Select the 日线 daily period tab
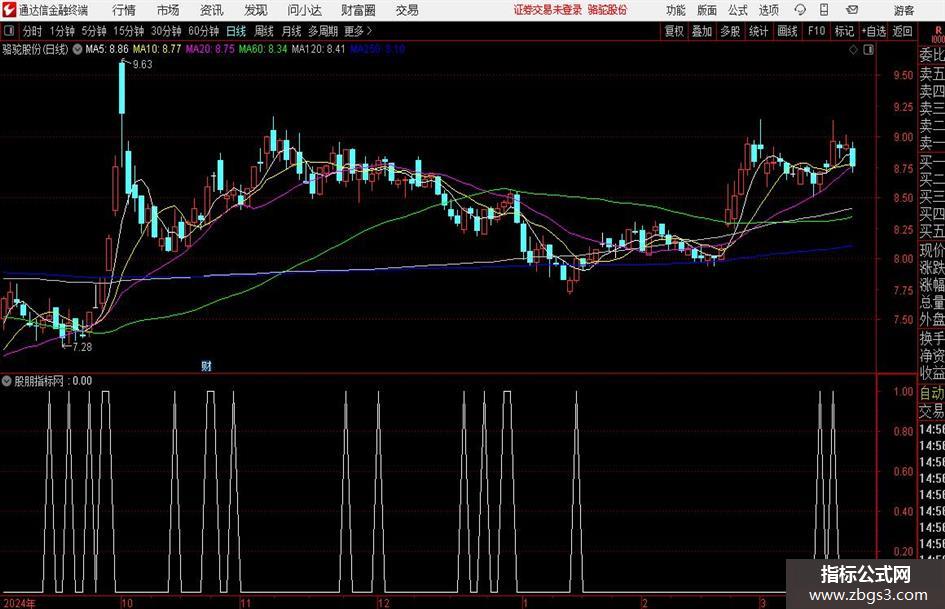 click(x=236, y=31)
